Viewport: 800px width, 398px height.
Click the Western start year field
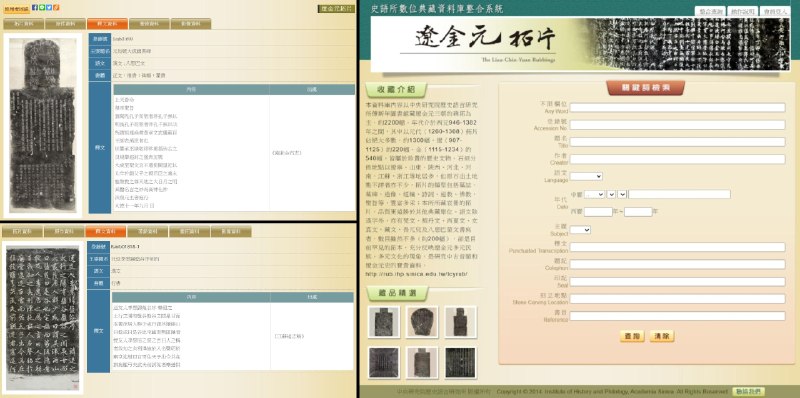(x=598, y=212)
